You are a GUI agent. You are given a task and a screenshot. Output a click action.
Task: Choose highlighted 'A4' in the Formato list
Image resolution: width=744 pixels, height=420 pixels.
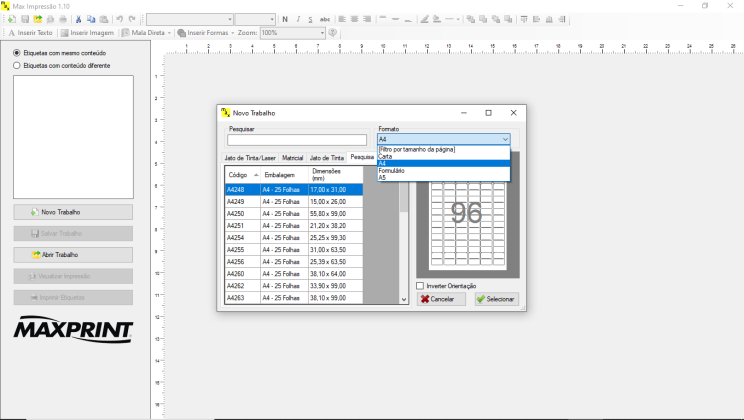(444, 163)
